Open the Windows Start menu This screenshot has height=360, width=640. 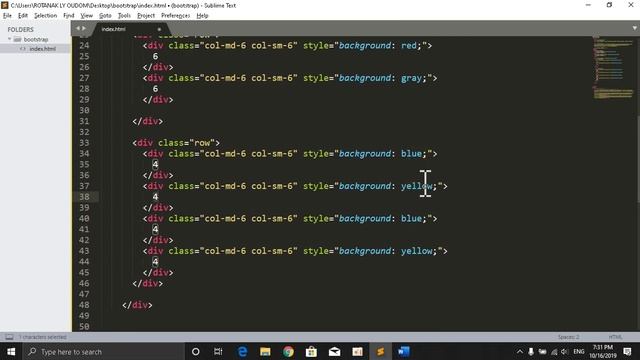tap(11, 351)
